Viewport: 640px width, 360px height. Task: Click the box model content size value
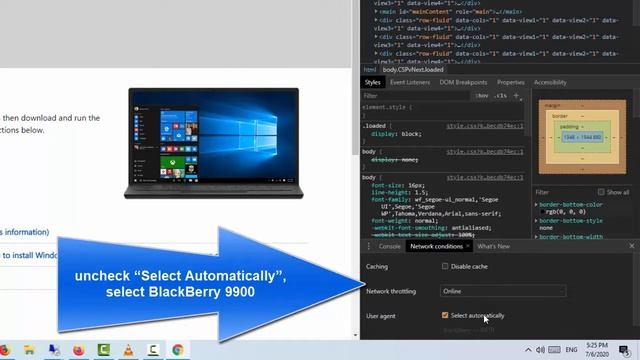click(582, 138)
